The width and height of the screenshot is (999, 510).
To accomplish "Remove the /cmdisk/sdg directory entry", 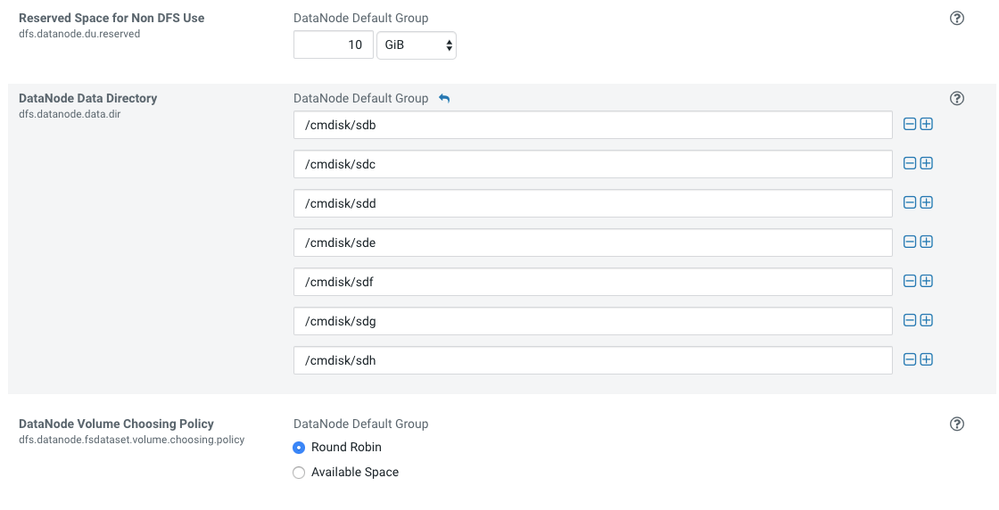I will tap(910, 320).
